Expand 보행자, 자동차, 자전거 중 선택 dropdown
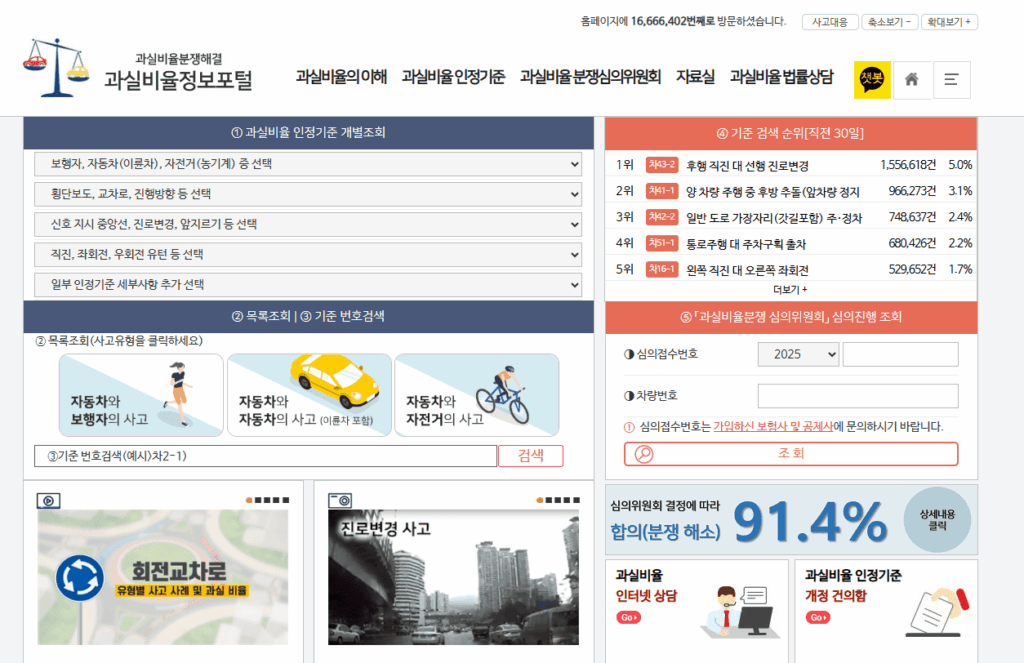The image size is (1024, 663). (308, 164)
